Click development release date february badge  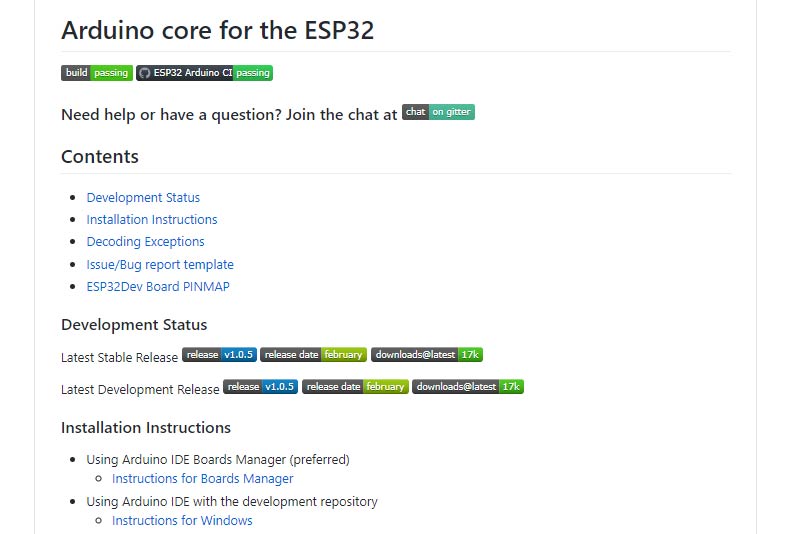(355, 387)
